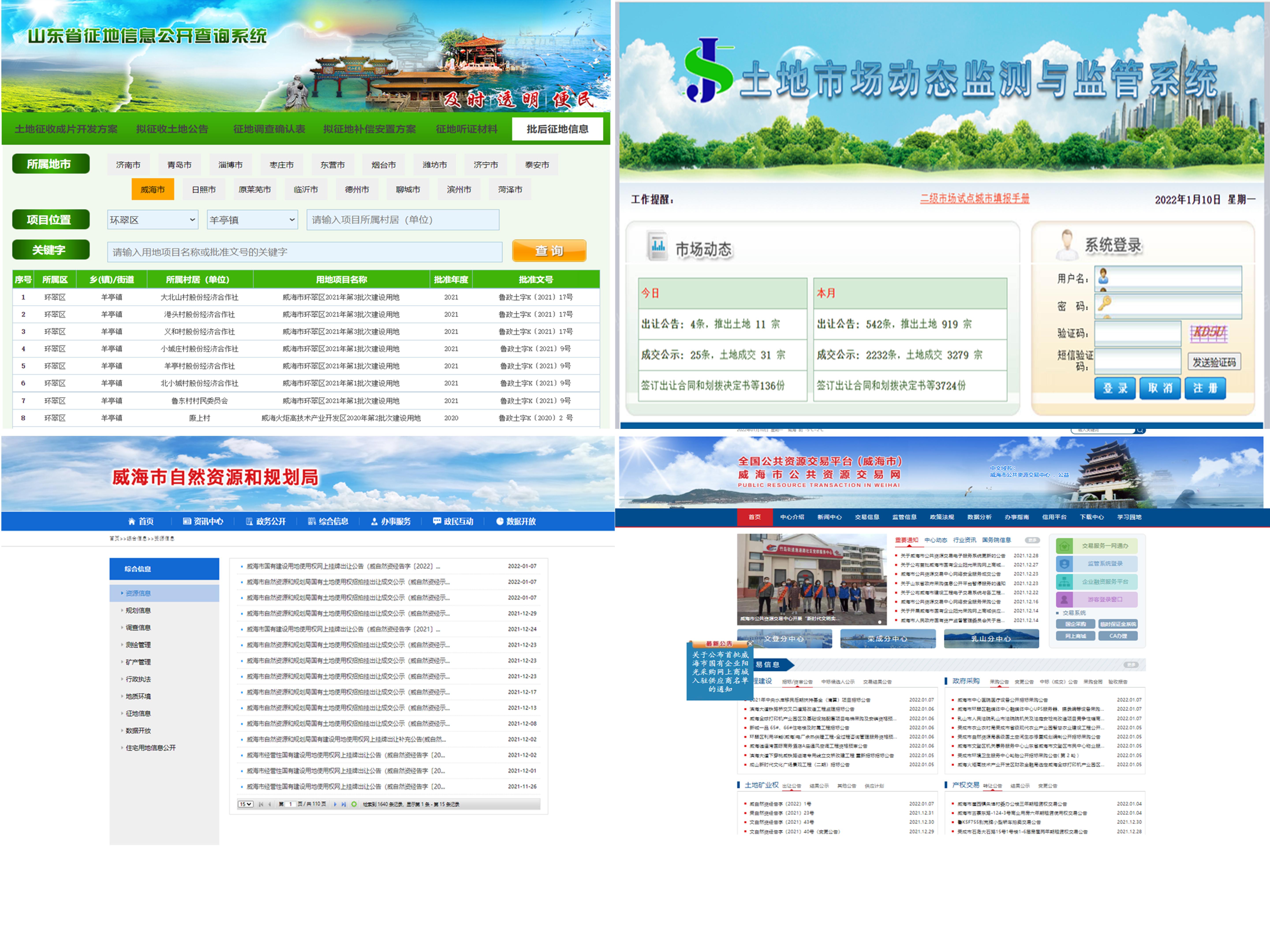Select 政策法规 in Weihai trading nav
Screen dimensions: 1270x952
942,517
